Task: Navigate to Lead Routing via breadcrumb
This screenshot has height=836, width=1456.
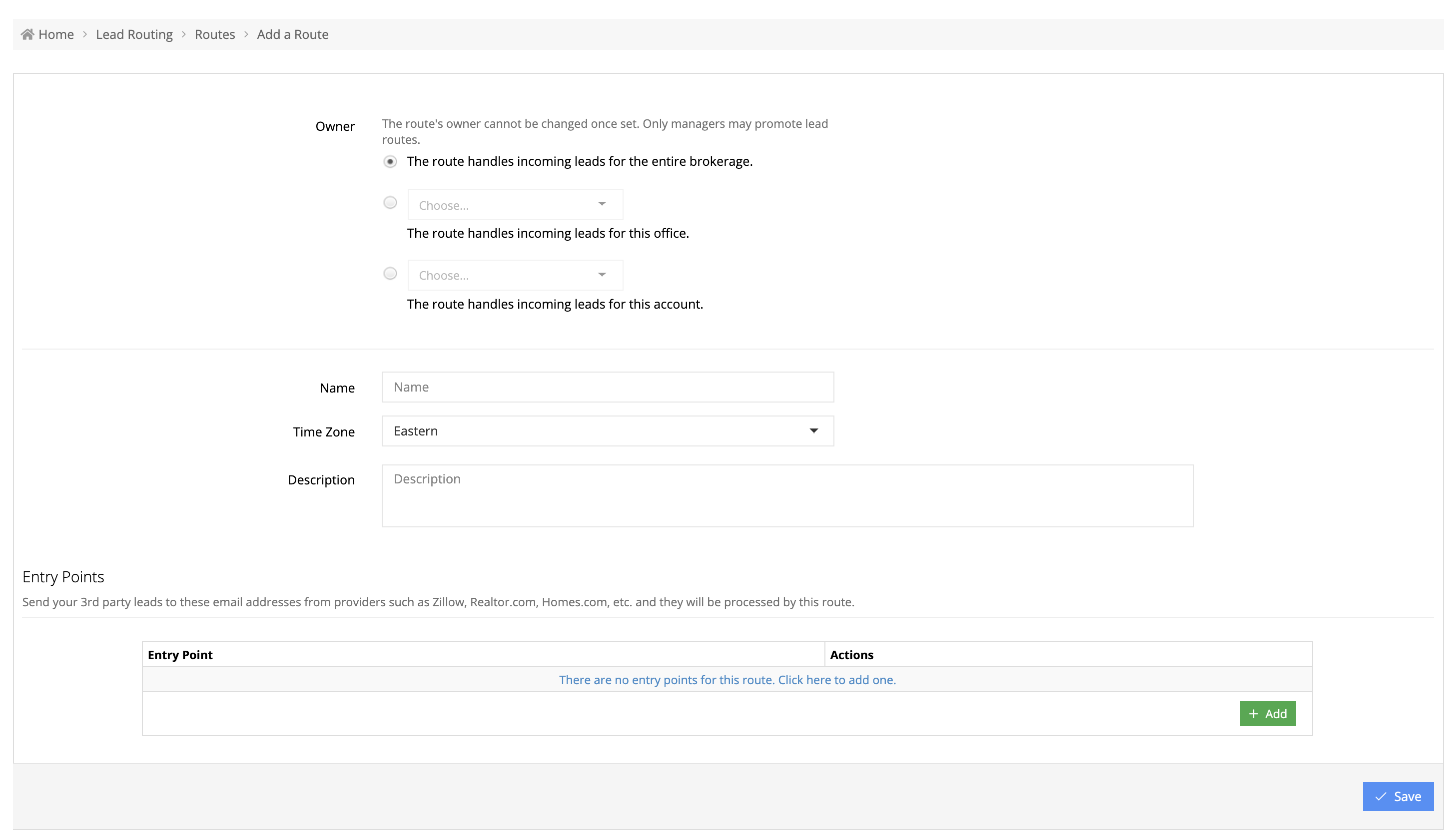Action: tap(134, 34)
